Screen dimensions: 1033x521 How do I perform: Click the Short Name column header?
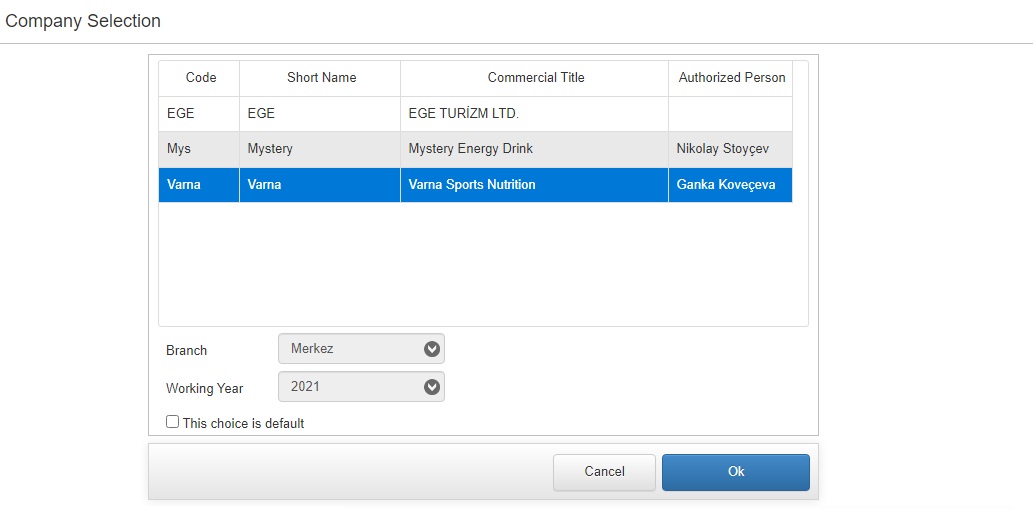coord(320,78)
